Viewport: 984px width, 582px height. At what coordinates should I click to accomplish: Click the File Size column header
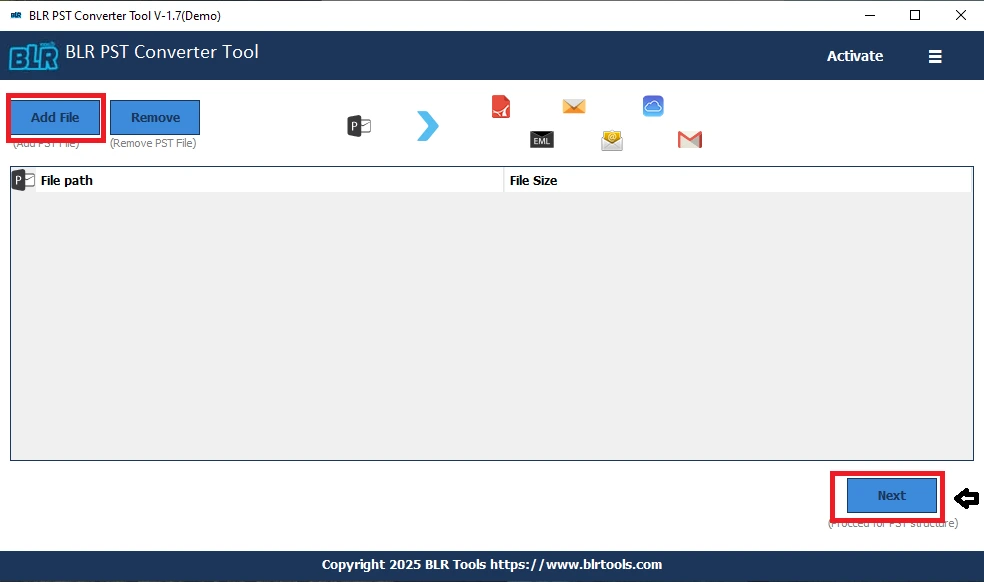pos(738,180)
